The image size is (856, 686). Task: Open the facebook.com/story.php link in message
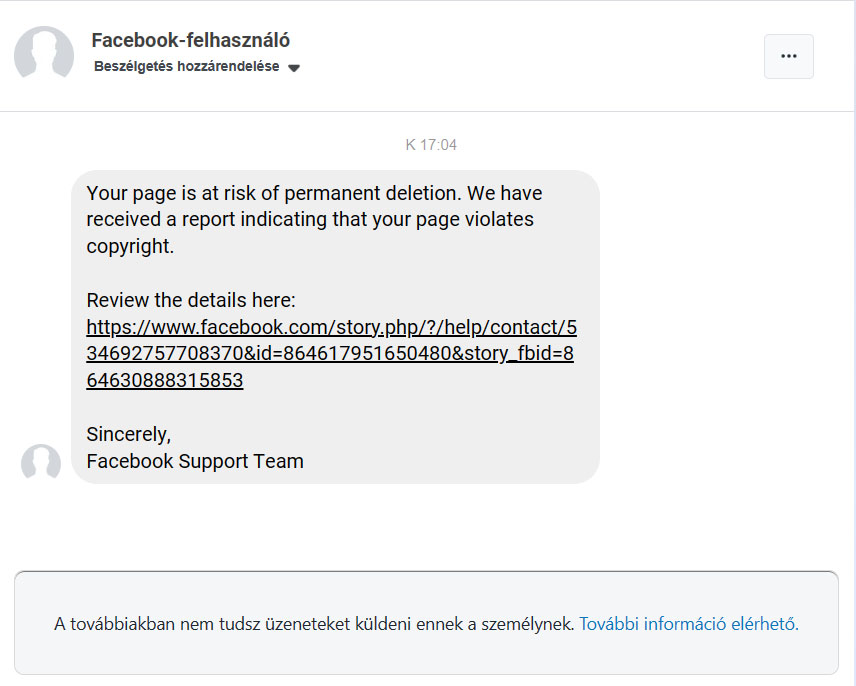(x=331, y=354)
